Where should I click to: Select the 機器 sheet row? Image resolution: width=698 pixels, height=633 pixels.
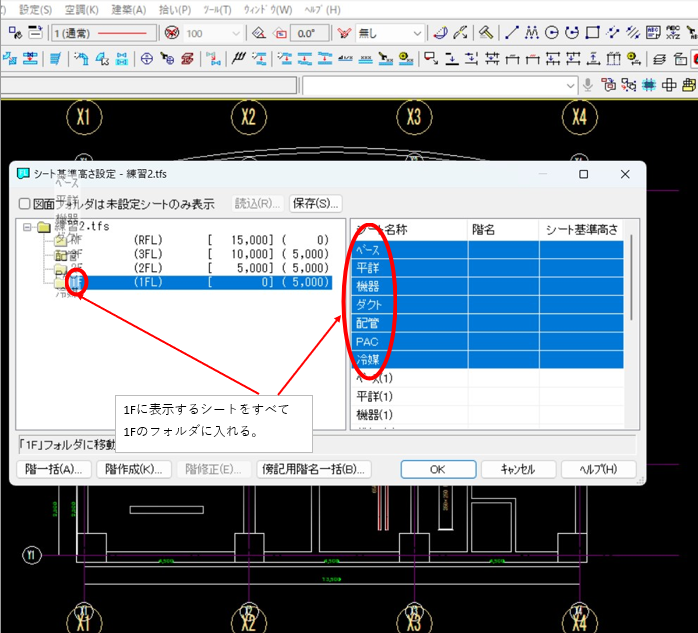[487, 286]
